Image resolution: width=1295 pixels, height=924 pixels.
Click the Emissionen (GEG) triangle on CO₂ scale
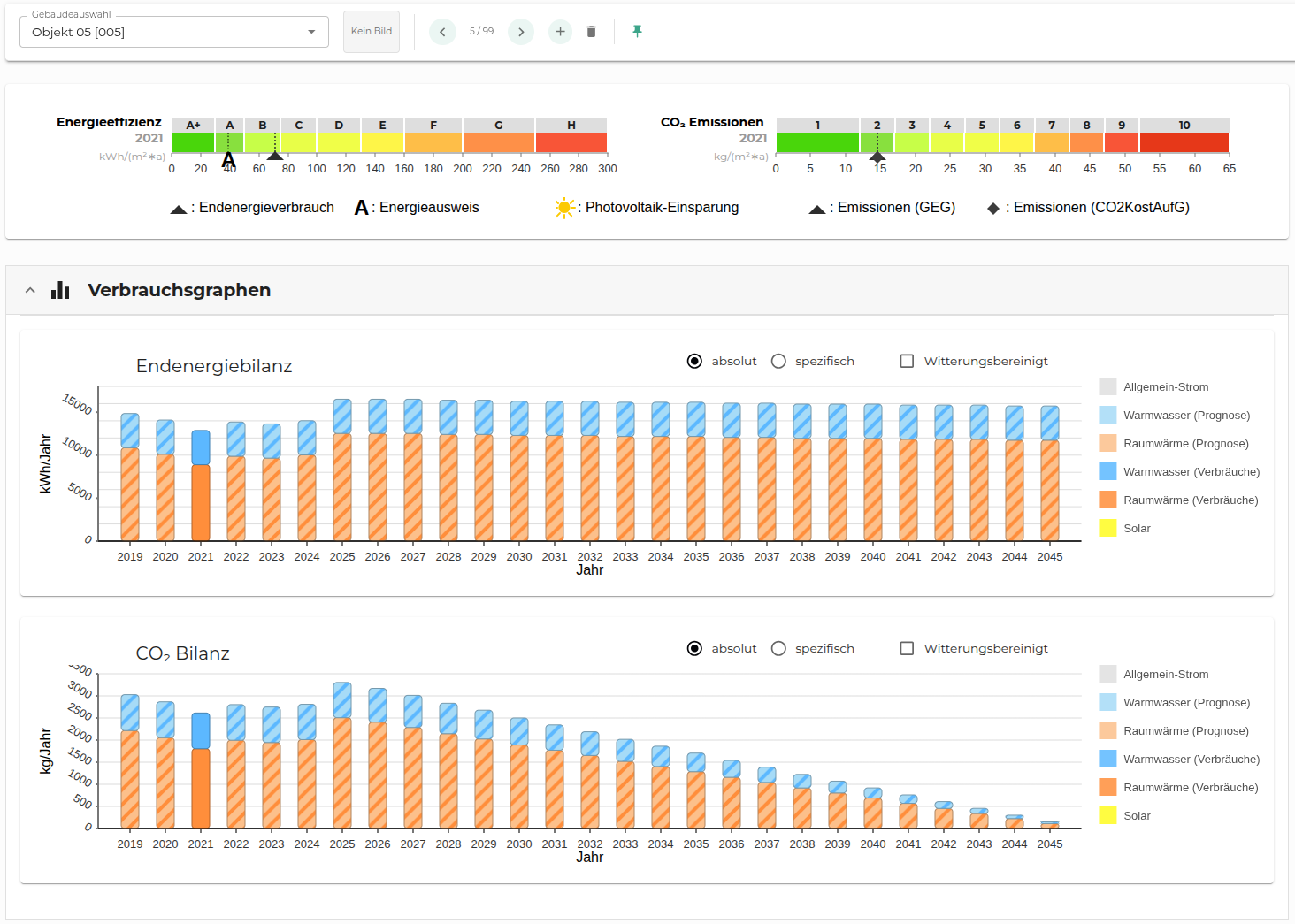click(877, 156)
